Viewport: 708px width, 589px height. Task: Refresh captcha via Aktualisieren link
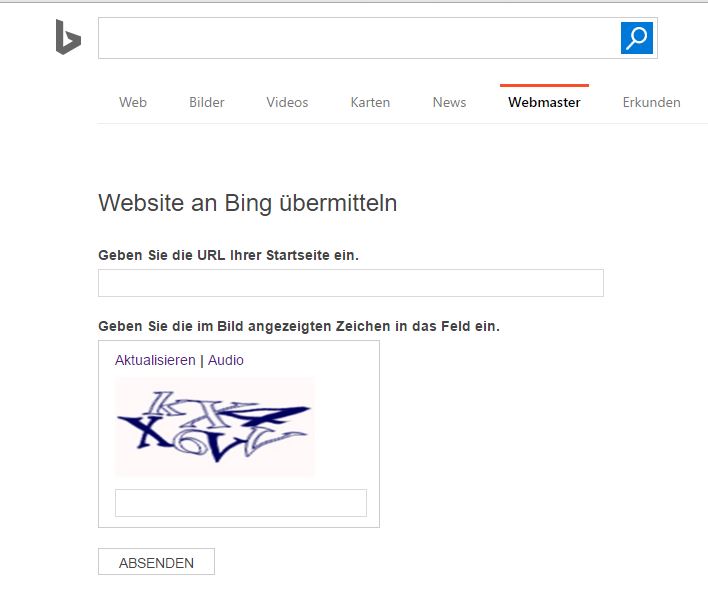click(x=155, y=360)
